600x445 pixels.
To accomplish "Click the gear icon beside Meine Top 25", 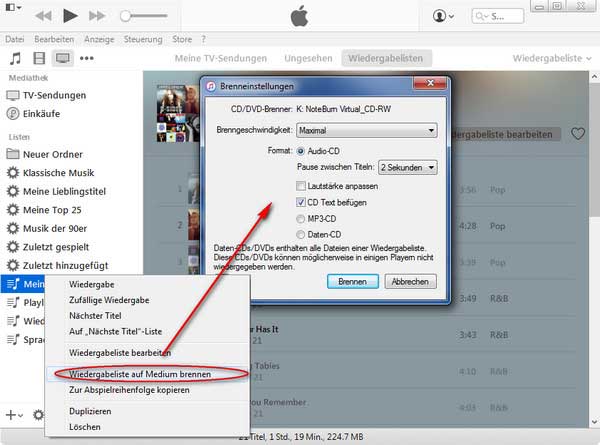I will 13,209.
